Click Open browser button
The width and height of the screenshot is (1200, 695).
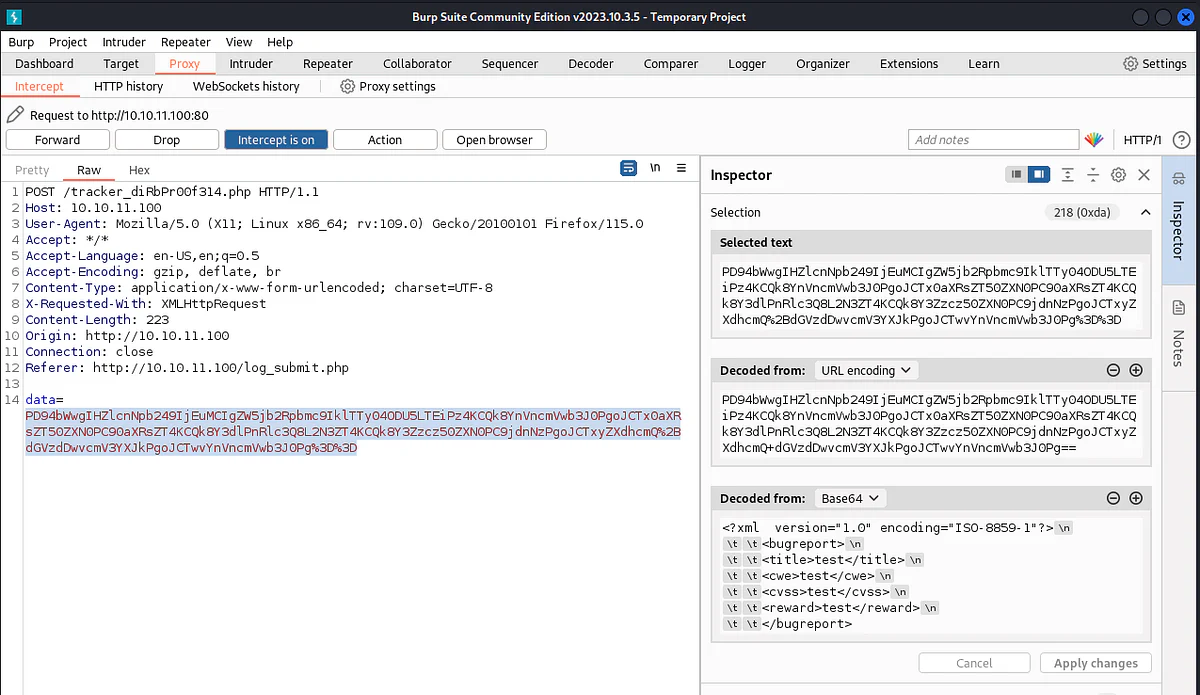[494, 140]
